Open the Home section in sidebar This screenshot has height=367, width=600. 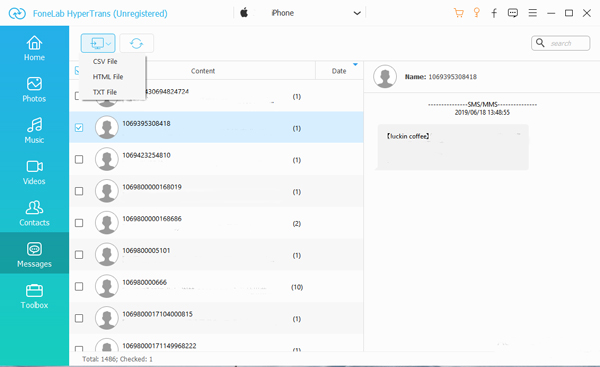click(x=34, y=48)
